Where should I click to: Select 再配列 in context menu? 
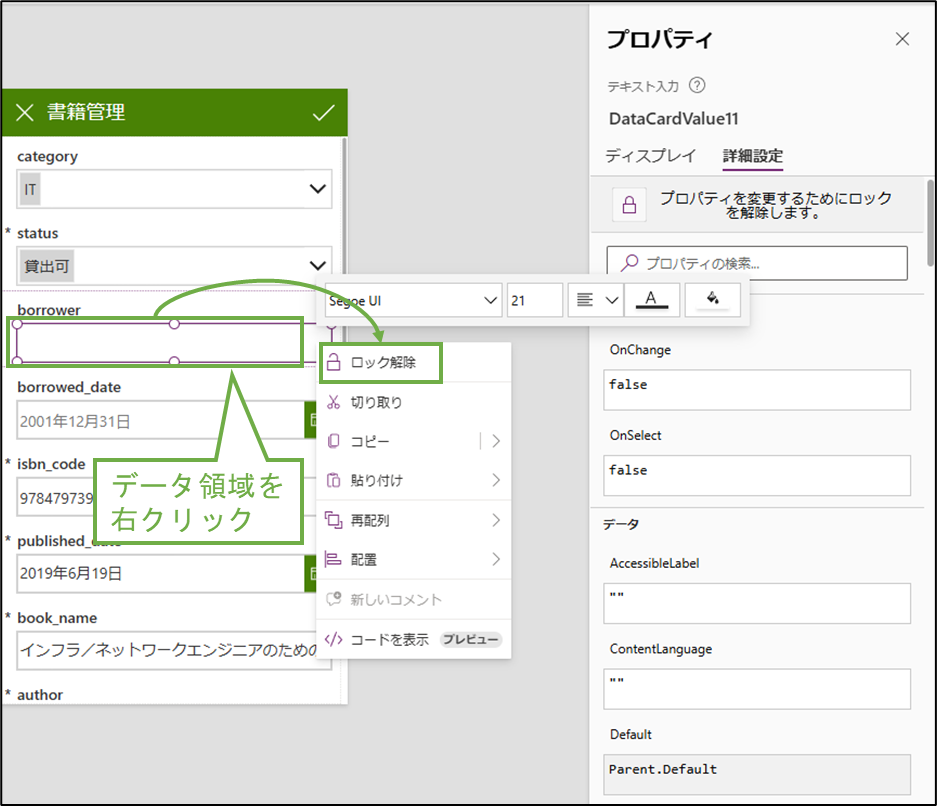(414, 520)
